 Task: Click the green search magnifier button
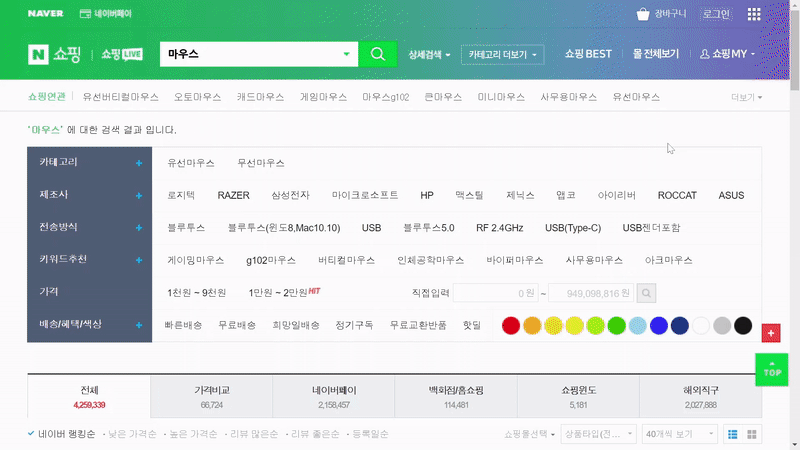(377, 54)
